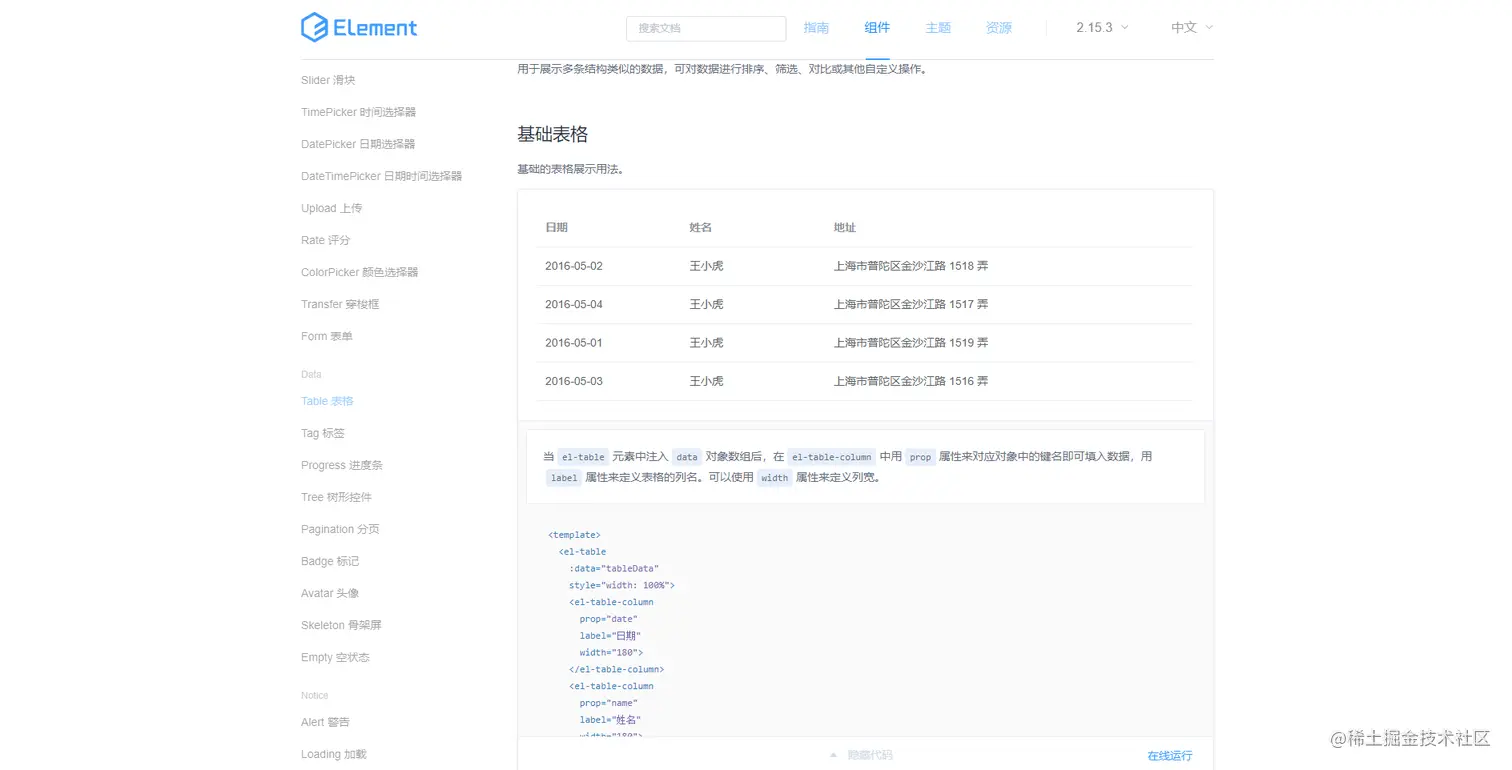This screenshot has width=1512, height=770.
Task: Click the 在线运行 button
Action: 1170,756
